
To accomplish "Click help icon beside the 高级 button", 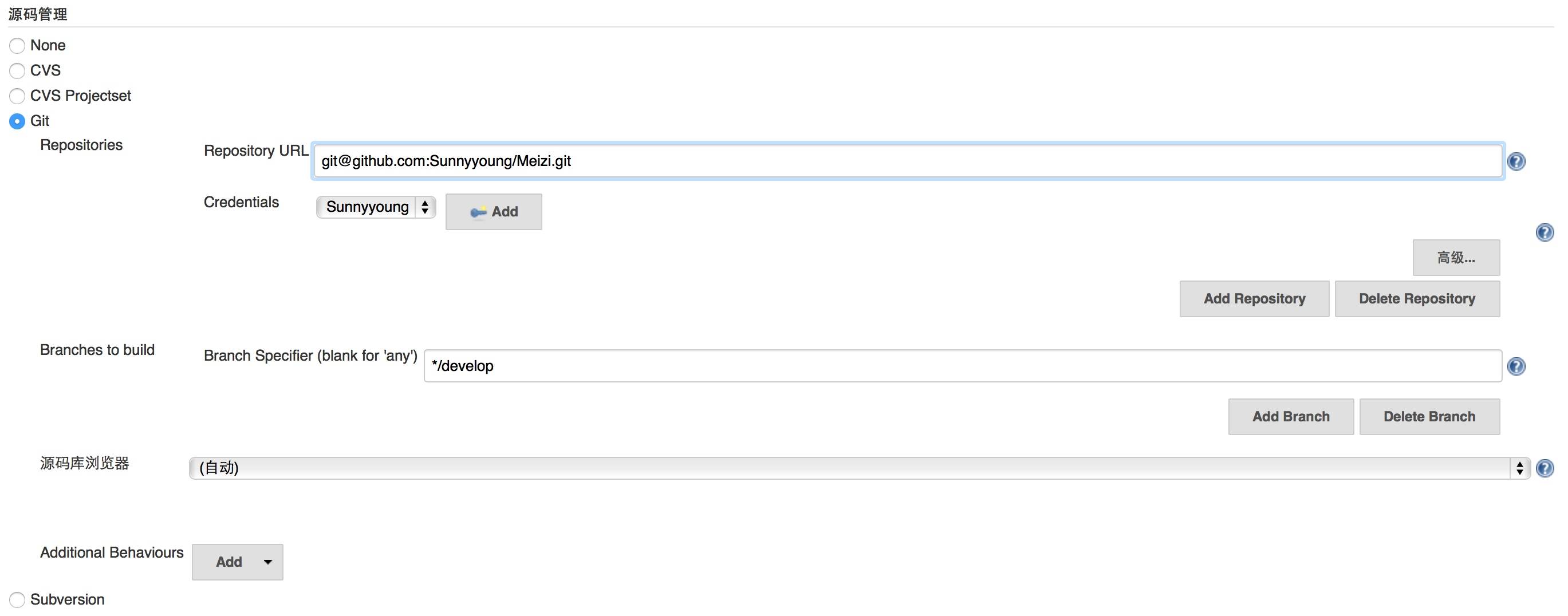I will point(1545,232).
